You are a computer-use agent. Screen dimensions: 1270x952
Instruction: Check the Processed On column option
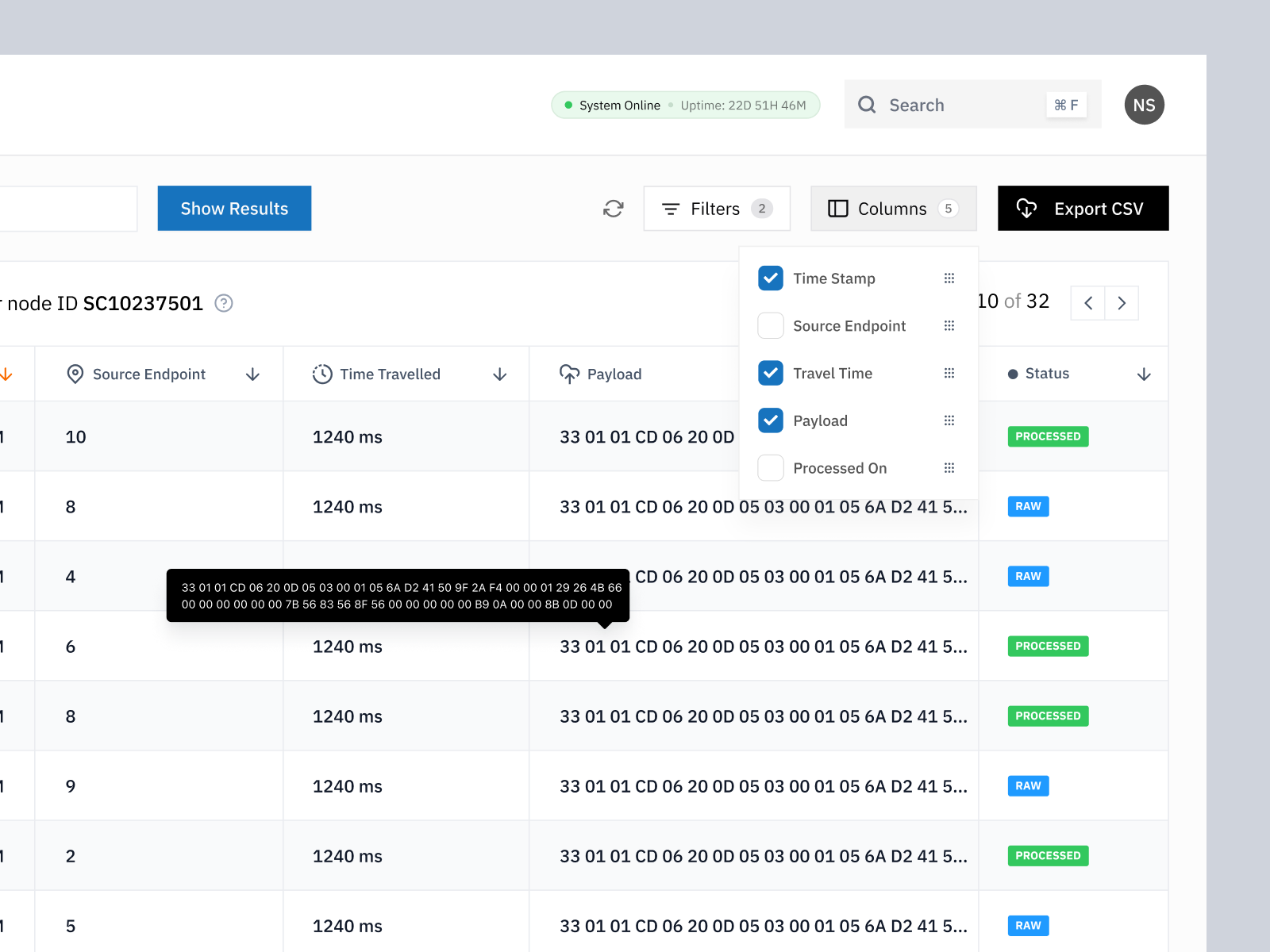tap(770, 468)
